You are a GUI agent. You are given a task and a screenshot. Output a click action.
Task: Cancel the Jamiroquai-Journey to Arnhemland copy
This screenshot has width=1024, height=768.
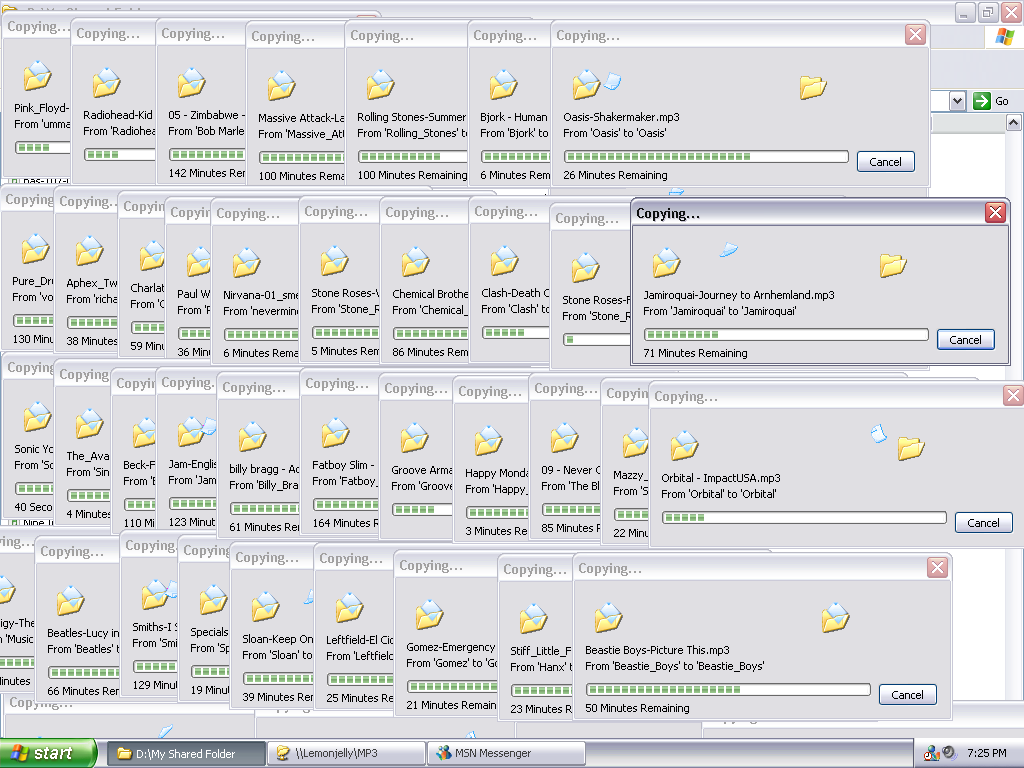[965, 340]
